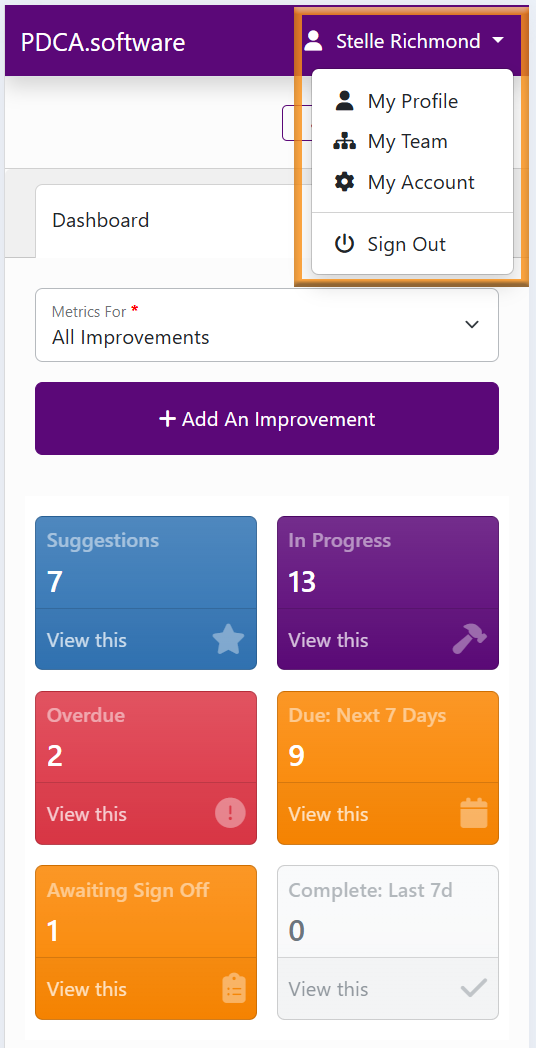Click View this under Suggestions
The height and width of the screenshot is (1048, 536).
pos(87,640)
